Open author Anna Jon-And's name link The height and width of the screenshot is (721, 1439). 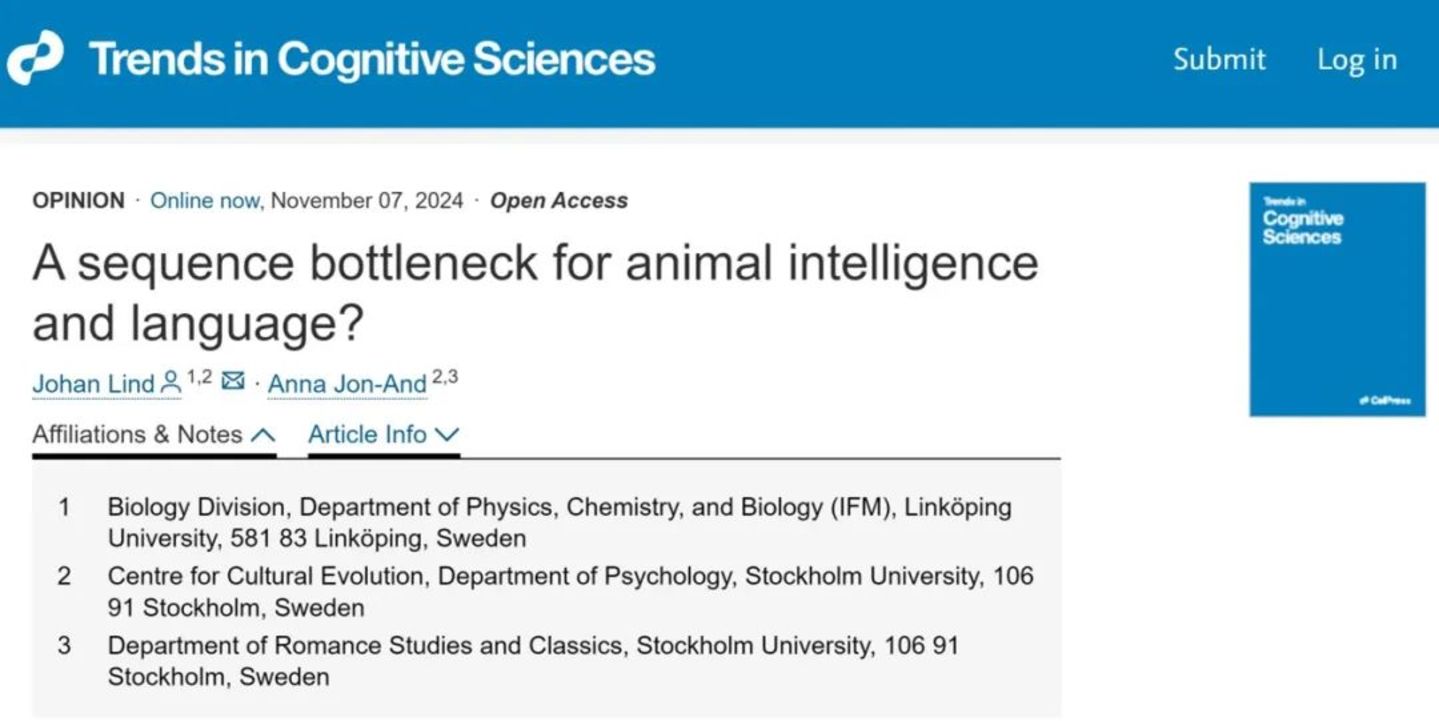point(347,384)
